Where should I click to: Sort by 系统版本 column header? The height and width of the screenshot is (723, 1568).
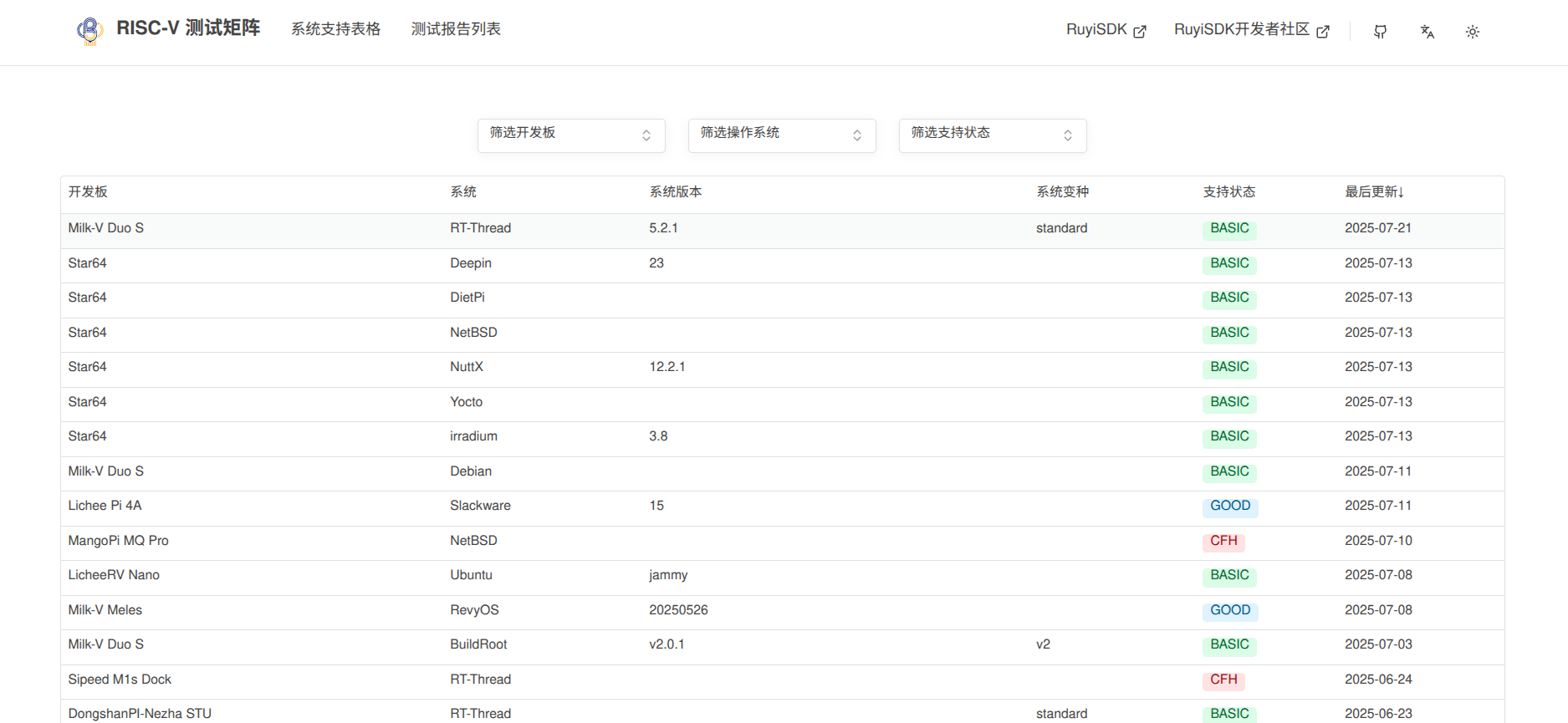pyautogui.click(x=676, y=192)
